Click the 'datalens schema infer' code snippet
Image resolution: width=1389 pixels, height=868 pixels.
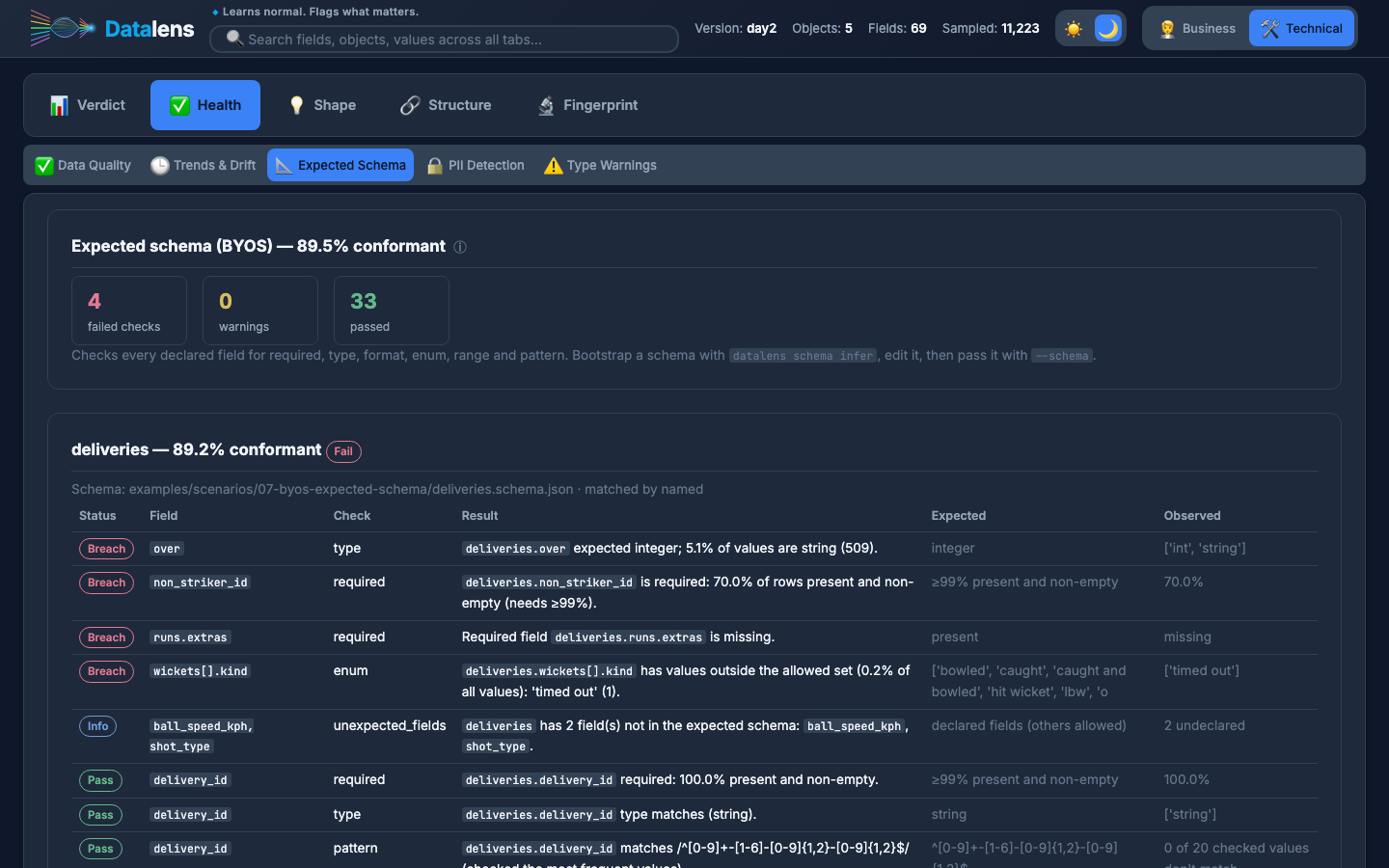[x=803, y=356]
